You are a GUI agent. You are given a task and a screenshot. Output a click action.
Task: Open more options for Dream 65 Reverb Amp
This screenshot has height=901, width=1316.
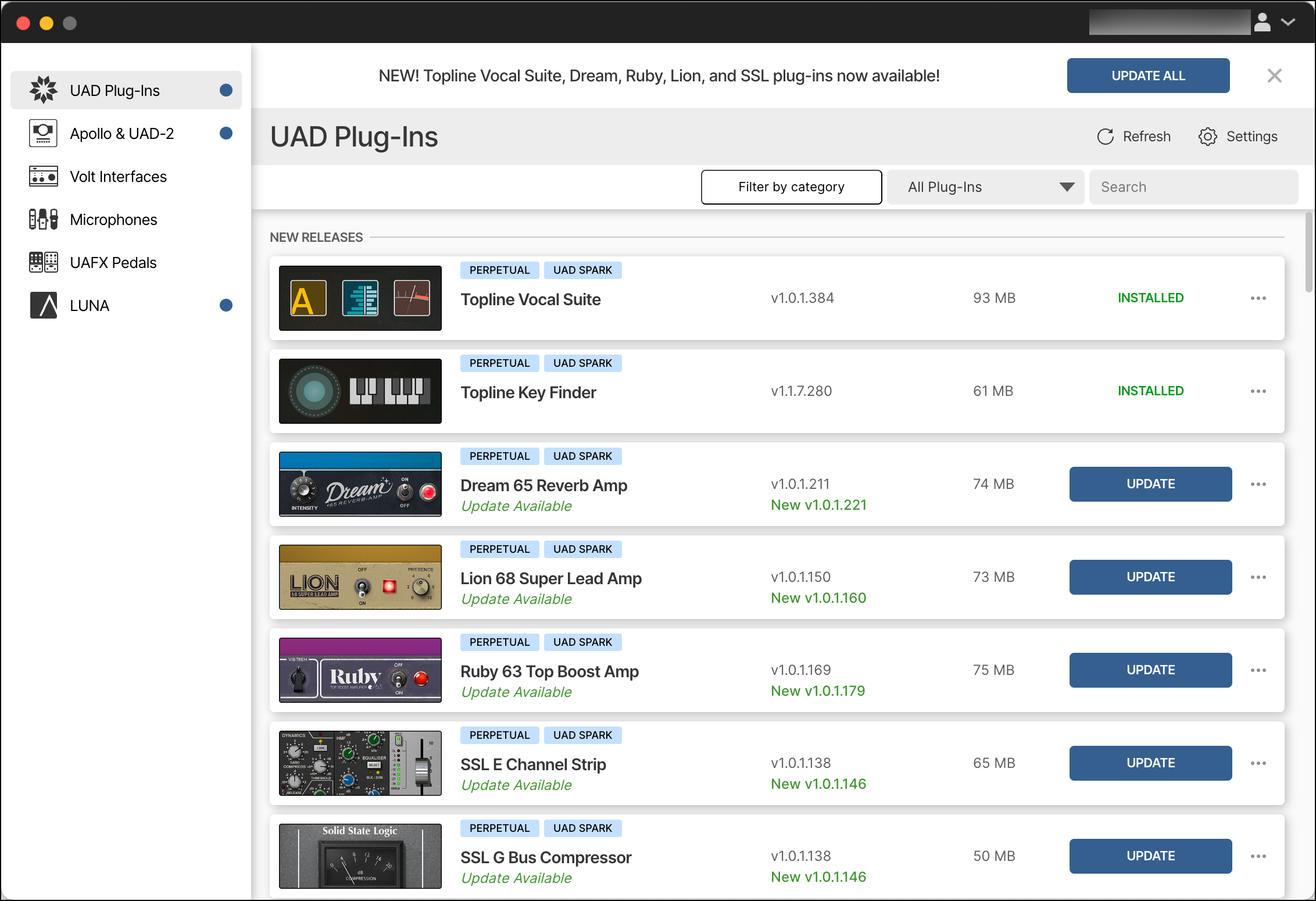click(x=1258, y=484)
